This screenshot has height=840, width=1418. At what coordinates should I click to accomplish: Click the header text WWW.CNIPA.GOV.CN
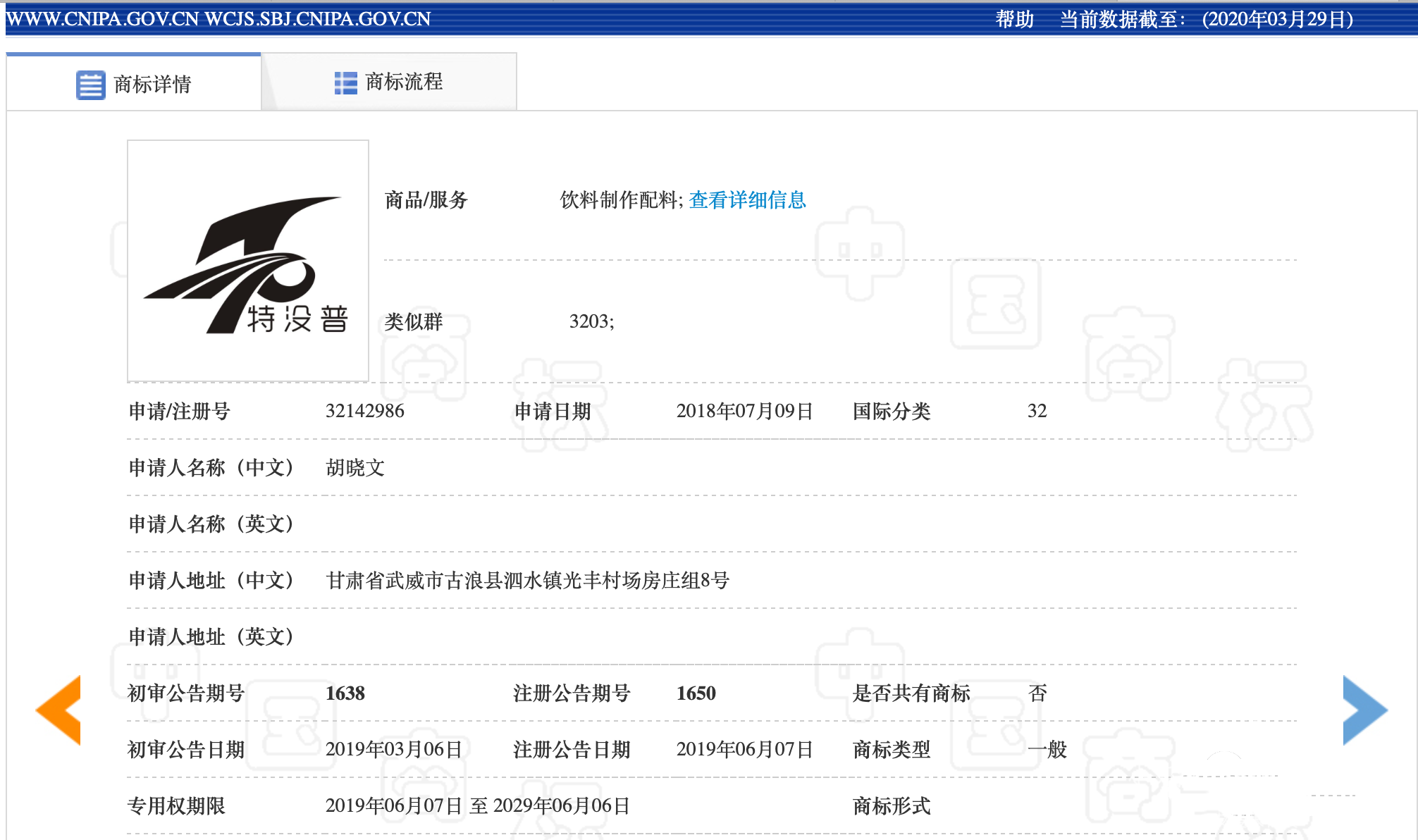click(102, 19)
